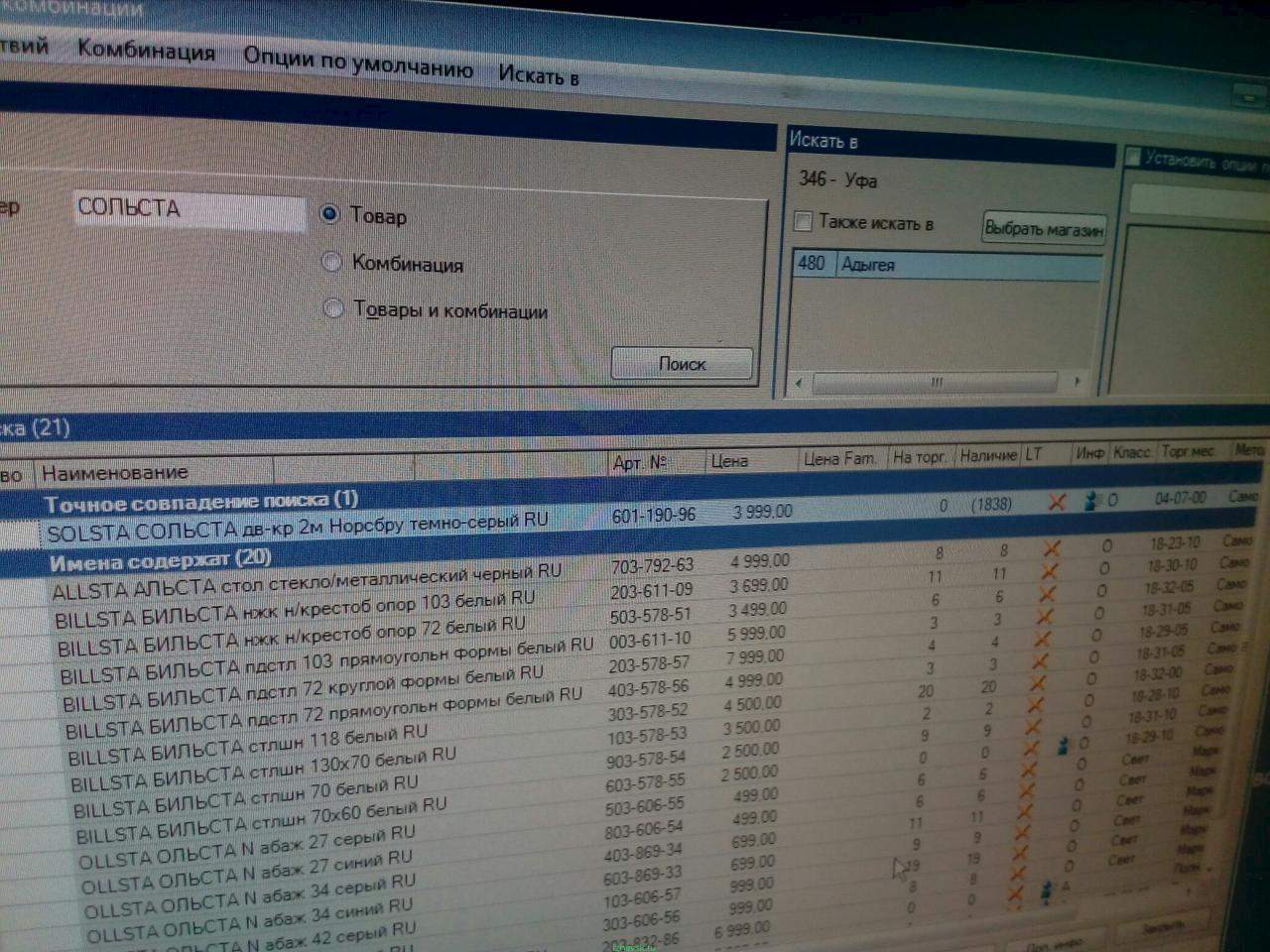Click the price 7 999,00 cell
Screen dimensions: 1270x952
coord(754,656)
